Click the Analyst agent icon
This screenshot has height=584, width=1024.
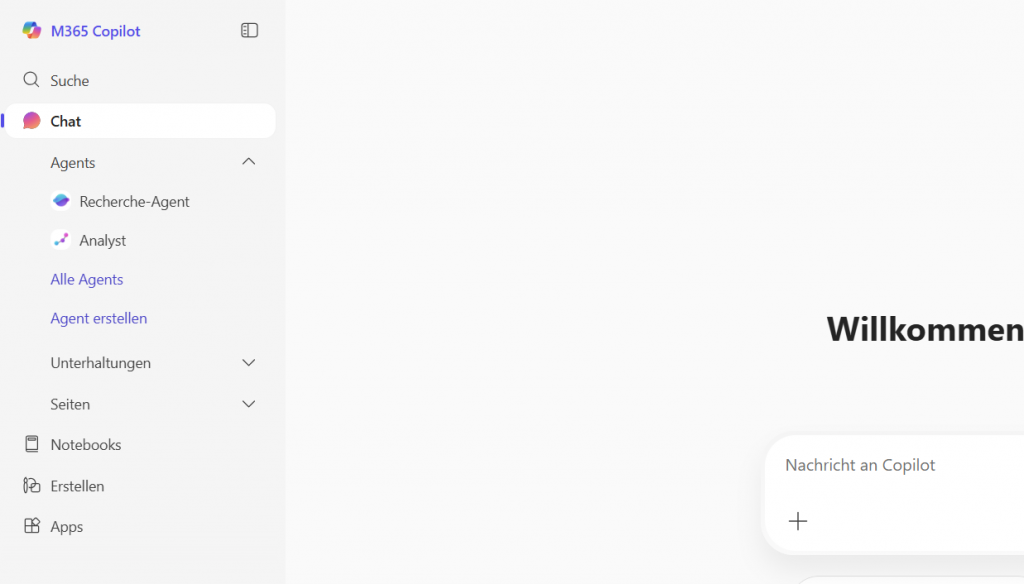[61, 240]
